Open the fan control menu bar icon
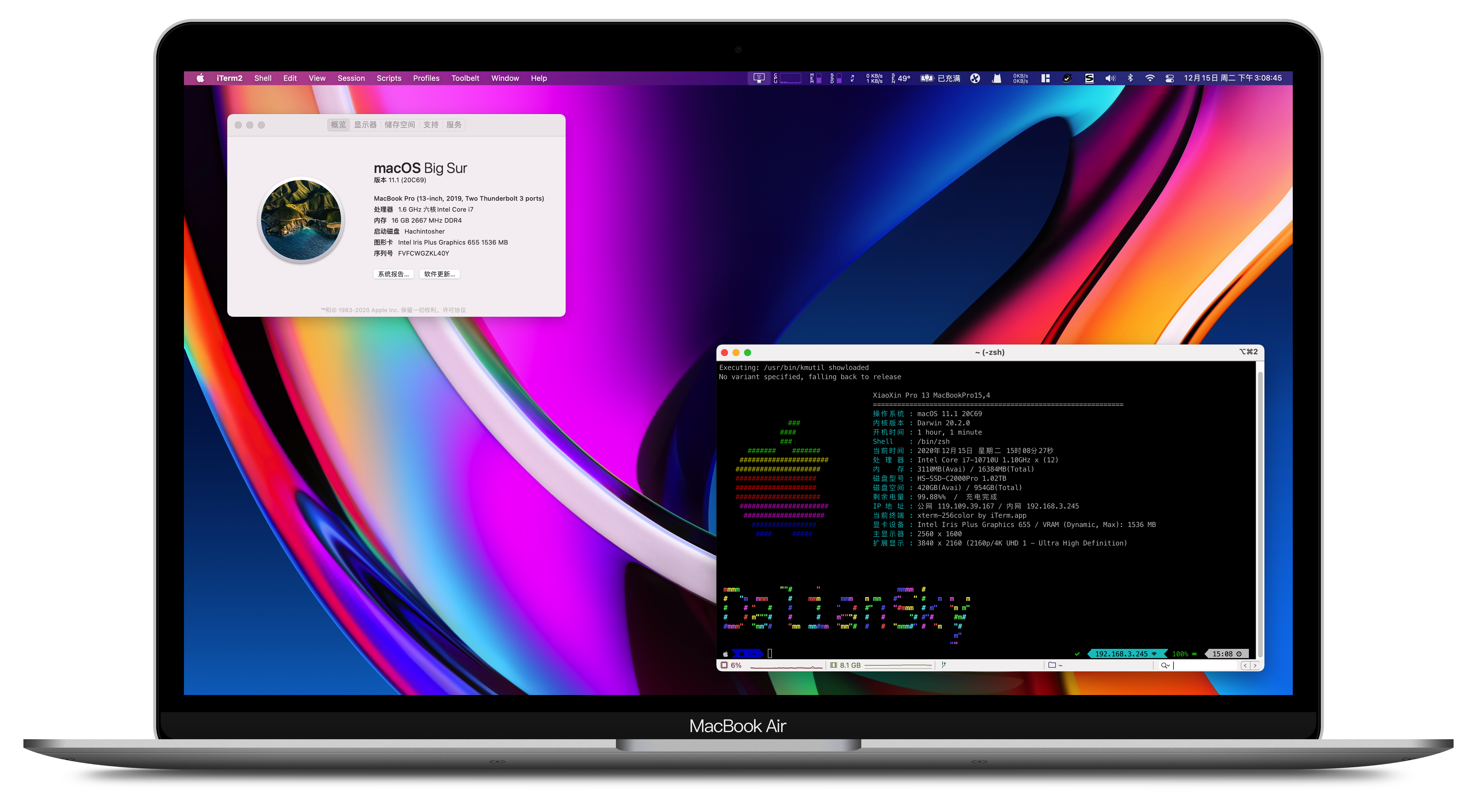Viewport: 1477px width, 812px height. (975, 78)
